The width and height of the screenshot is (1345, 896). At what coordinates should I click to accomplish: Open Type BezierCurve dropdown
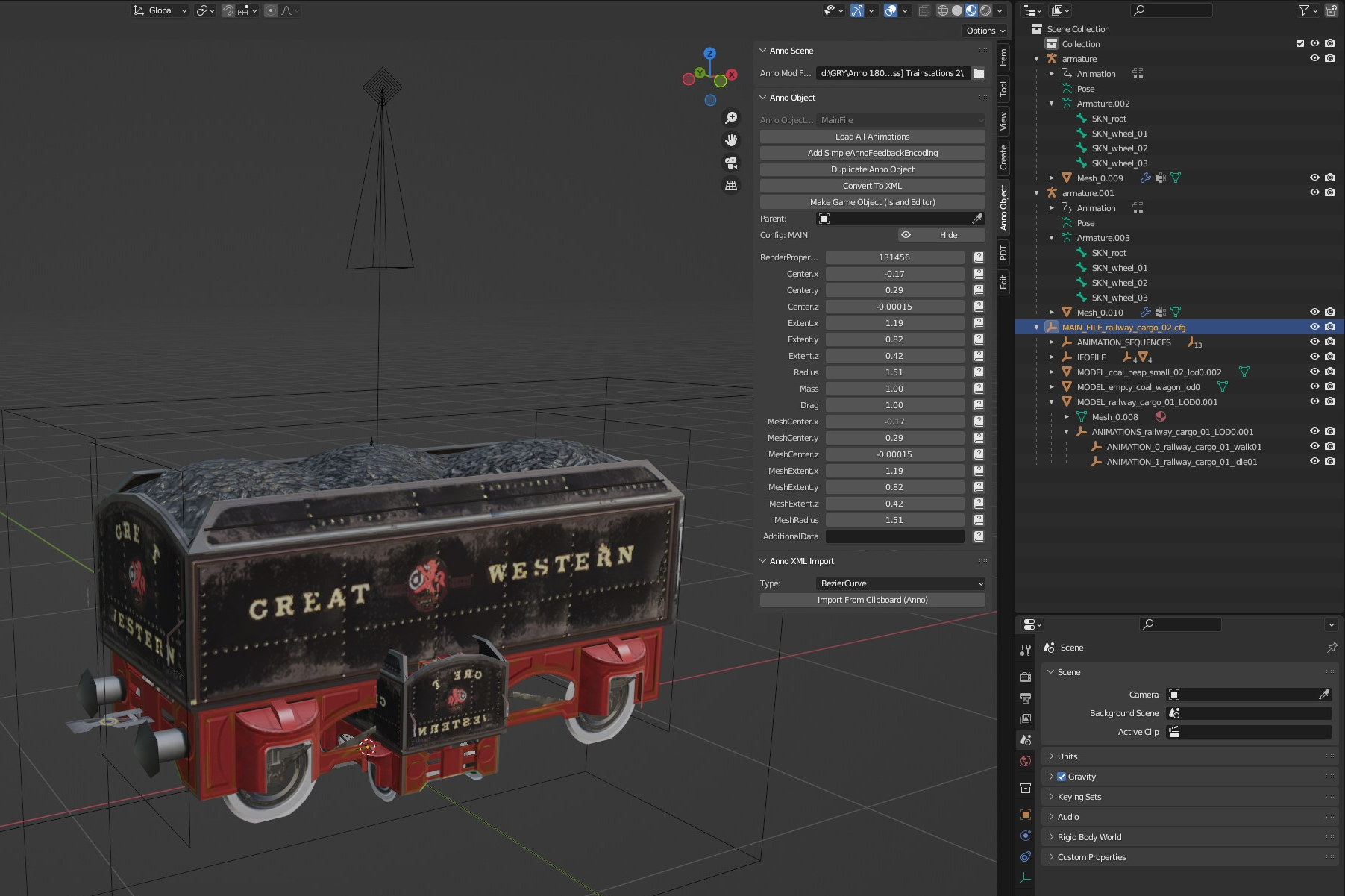(901, 583)
